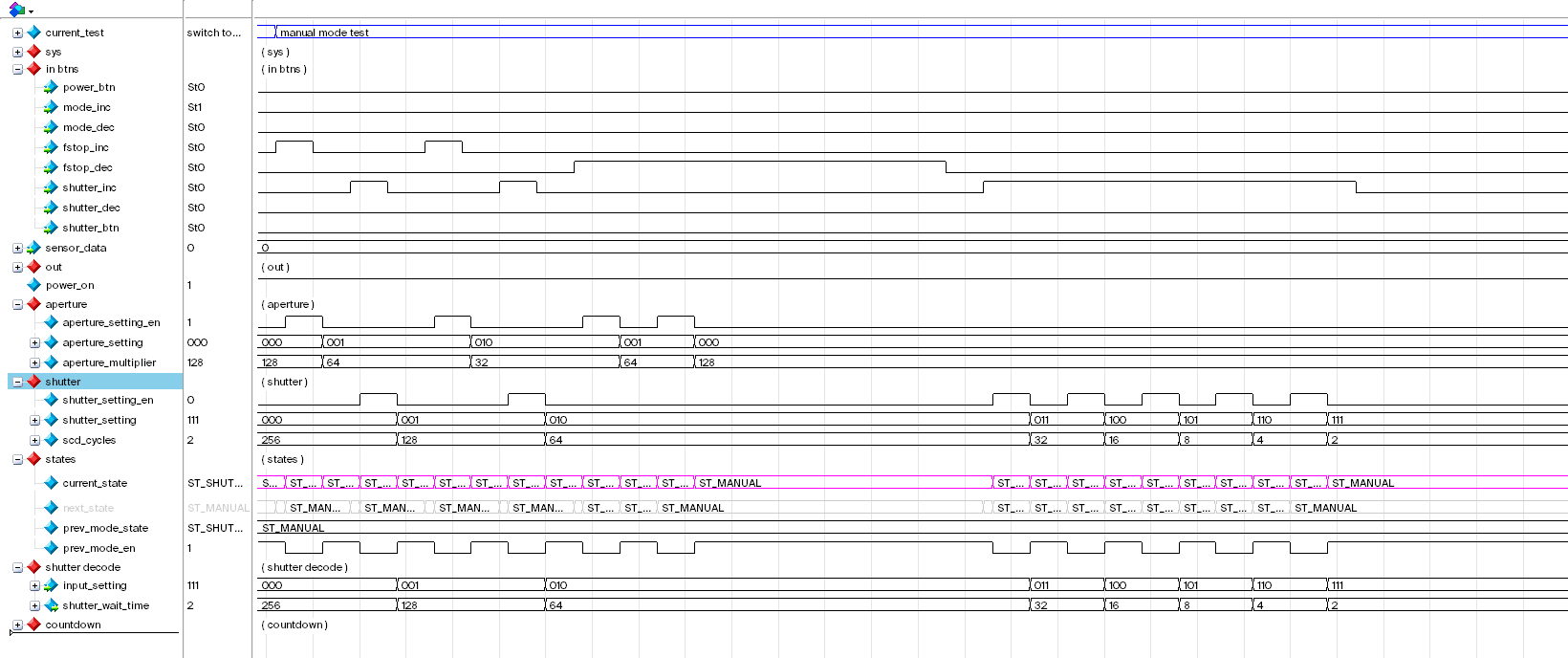Click the fstop_inc signal icon

point(51,147)
